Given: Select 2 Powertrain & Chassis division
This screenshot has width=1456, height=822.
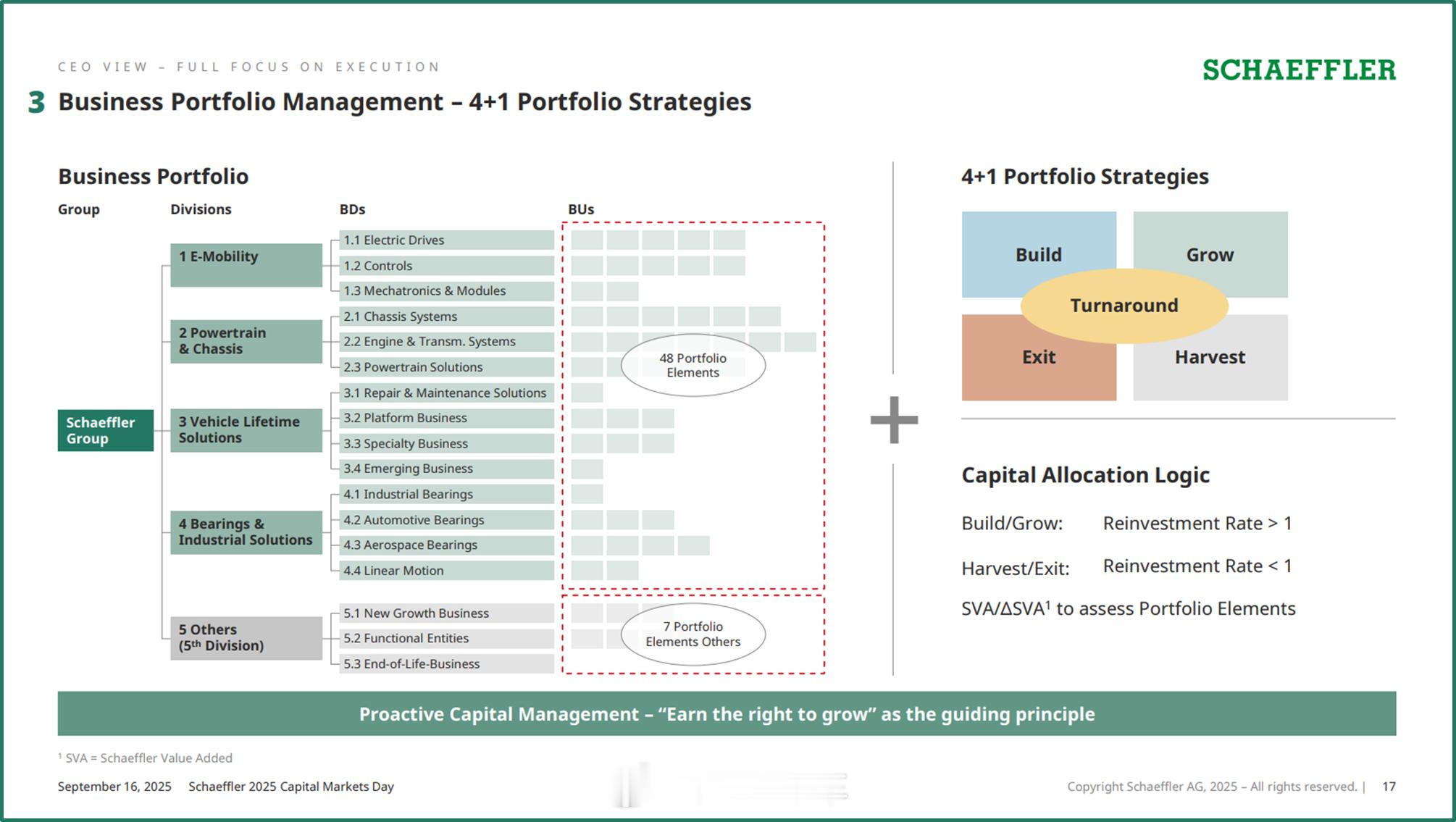Looking at the screenshot, I should tap(246, 341).
